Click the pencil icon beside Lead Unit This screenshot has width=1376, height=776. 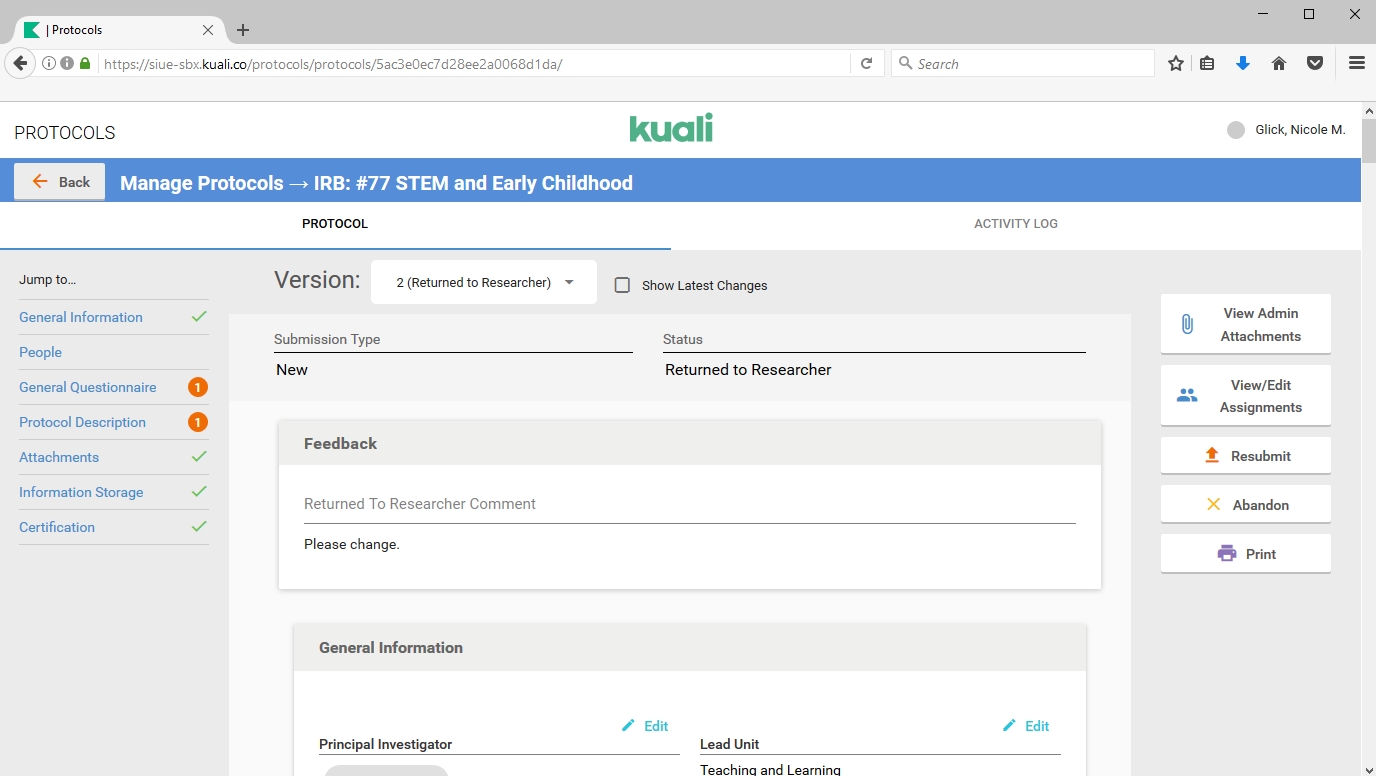pyautogui.click(x=1009, y=726)
